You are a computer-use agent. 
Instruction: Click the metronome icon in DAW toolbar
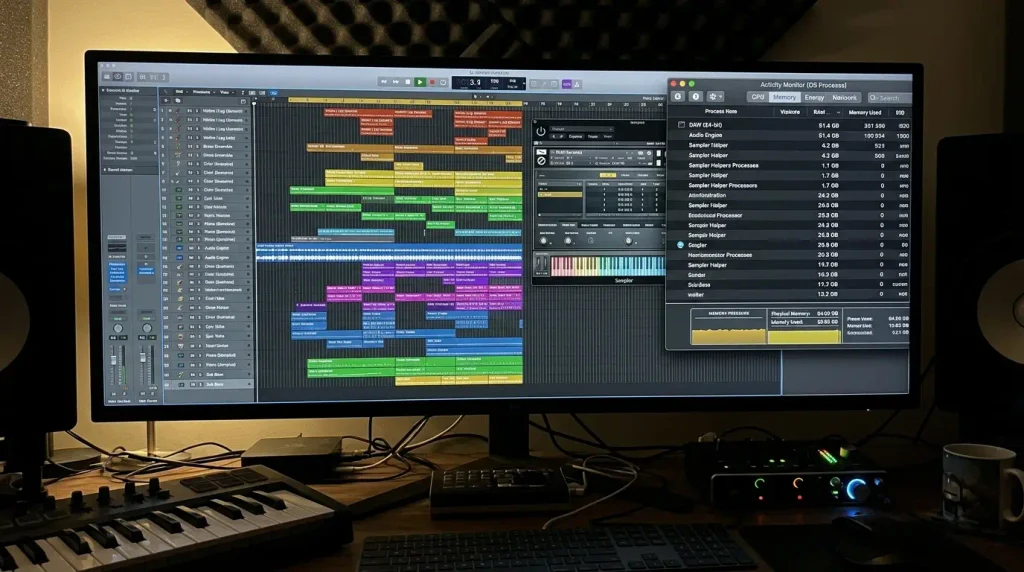(x=577, y=84)
